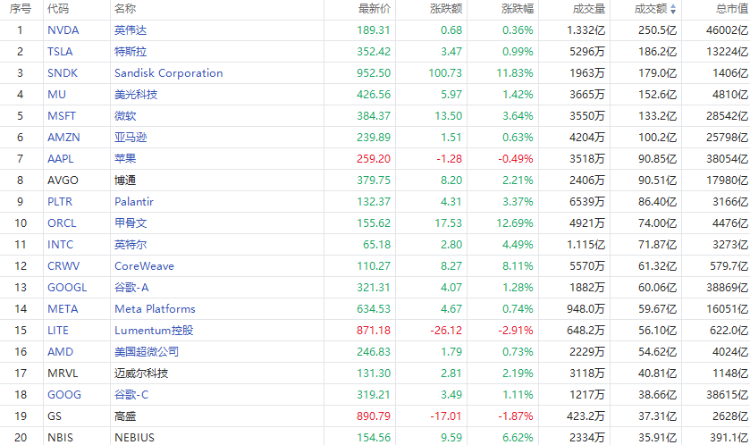Open the Palantir name link
This screenshot has width=750, height=445.
[x=134, y=202]
